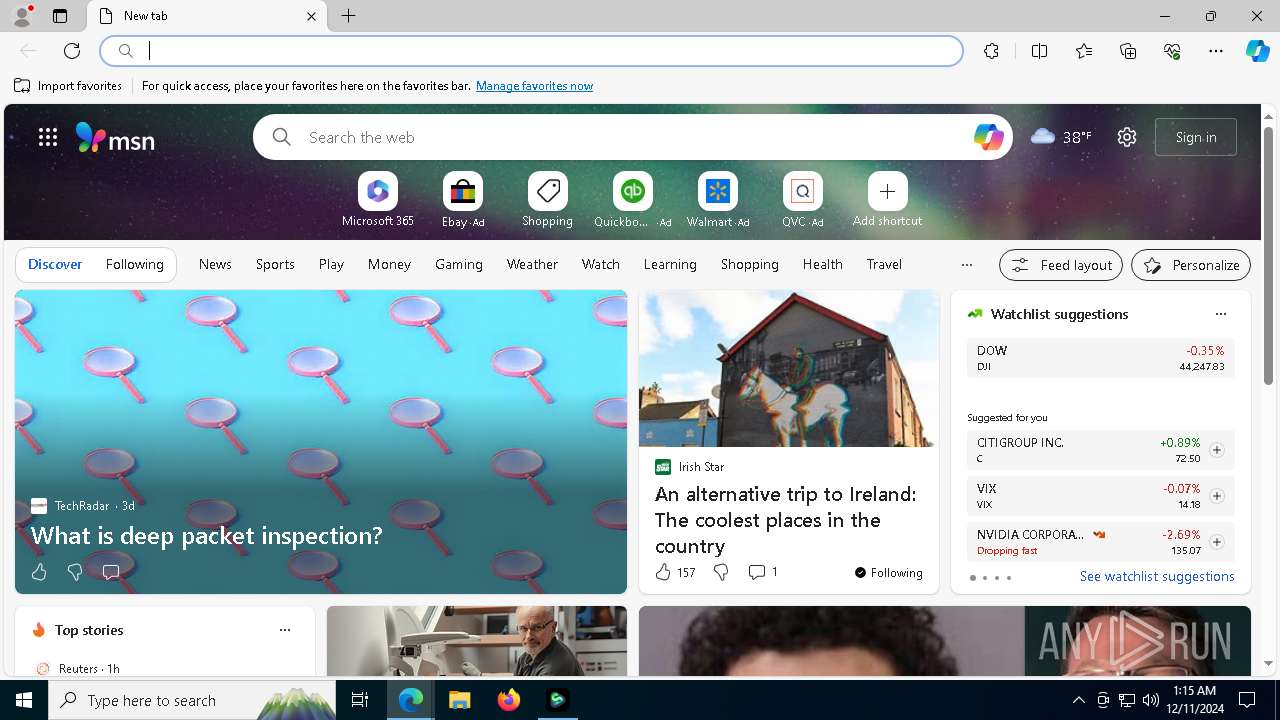Open the News tab

215,264
